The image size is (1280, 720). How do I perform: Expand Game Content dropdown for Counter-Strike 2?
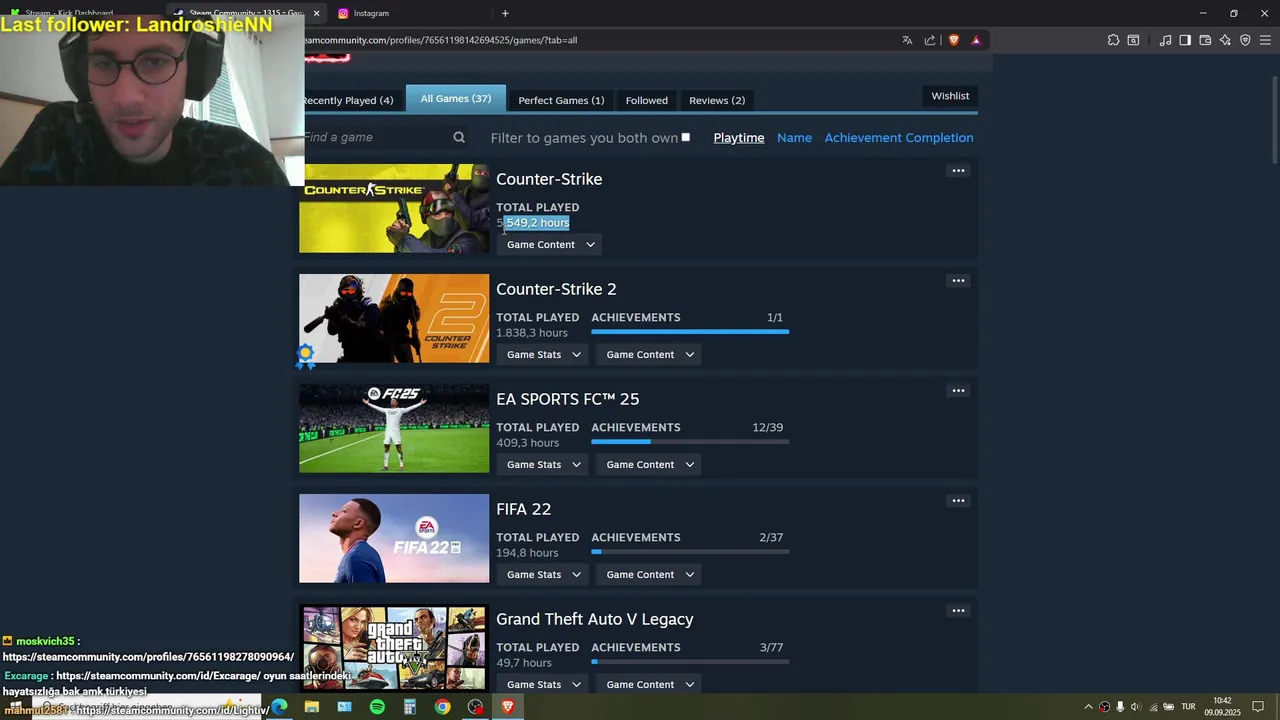(x=649, y=354)
